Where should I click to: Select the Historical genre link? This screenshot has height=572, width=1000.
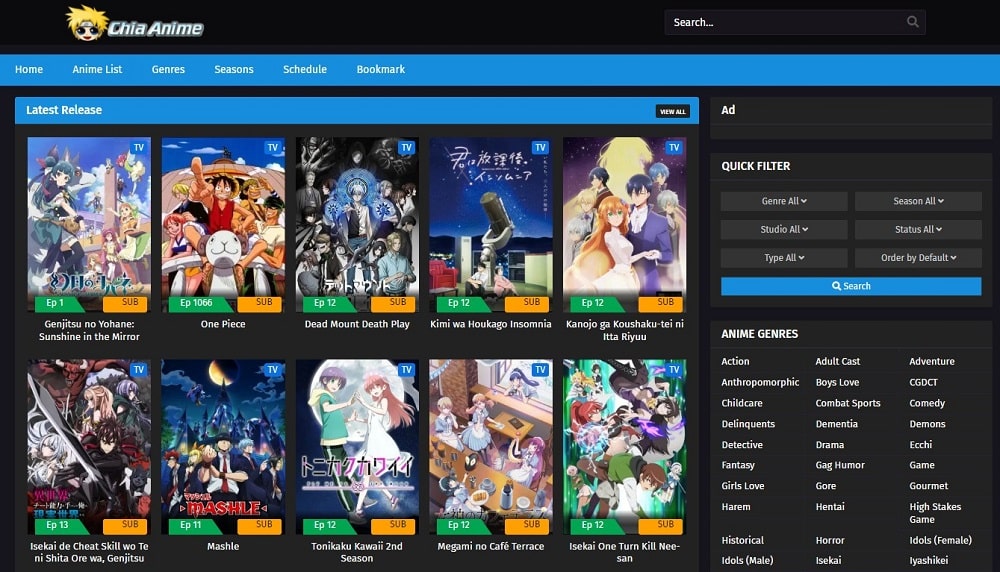click(742, 540)
